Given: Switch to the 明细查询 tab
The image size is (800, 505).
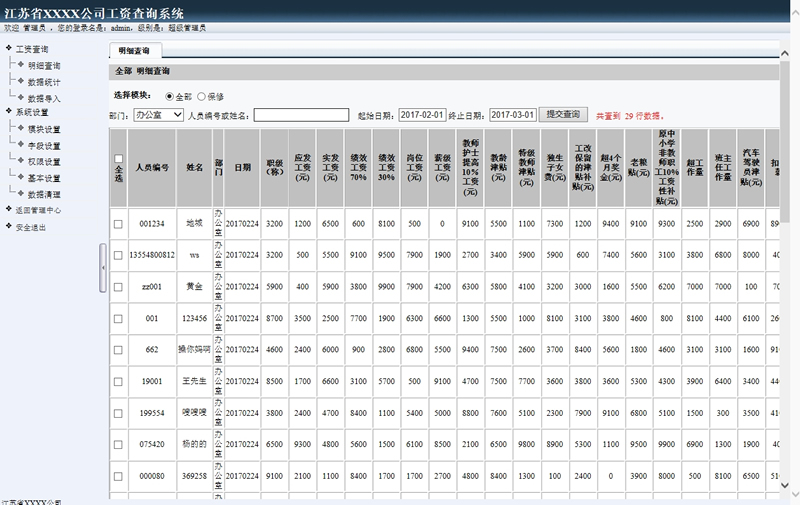Looking at the screenshot, I should pos(133,50).
